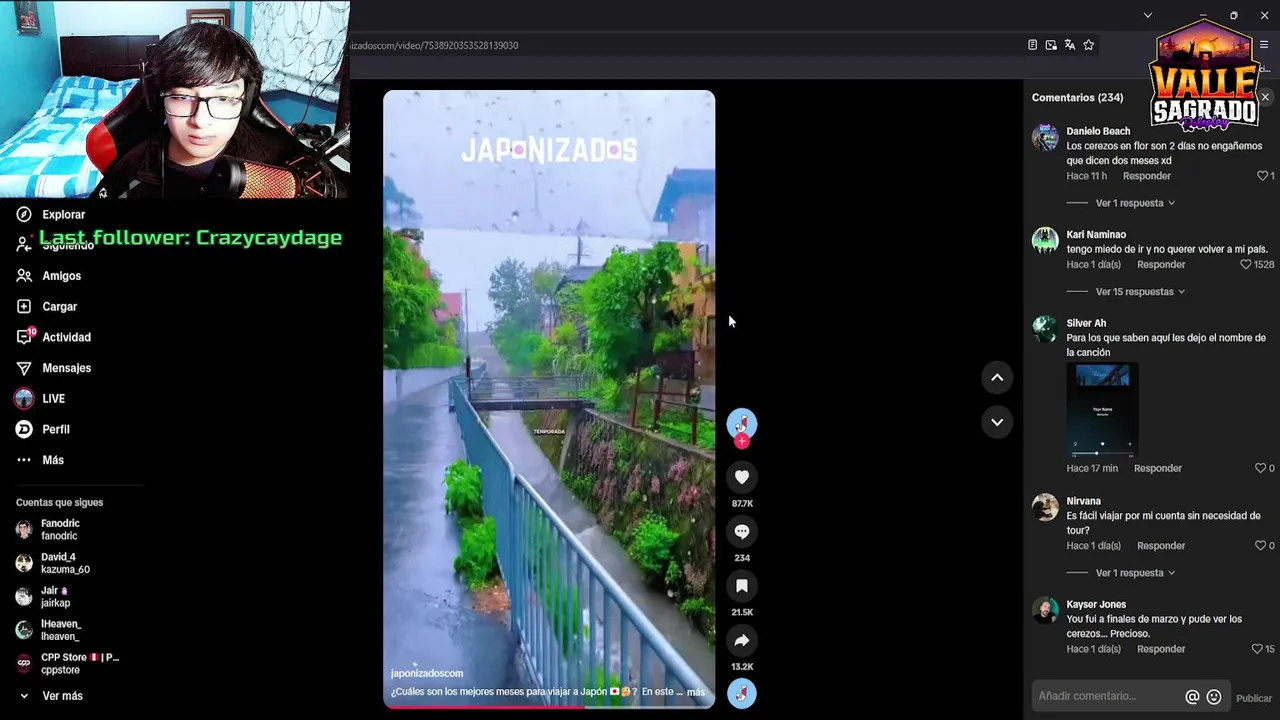Viewport: 1280px width, 720px height.
Task: Reply to Danielo Beach's comment
Action: coord(1147,176)
